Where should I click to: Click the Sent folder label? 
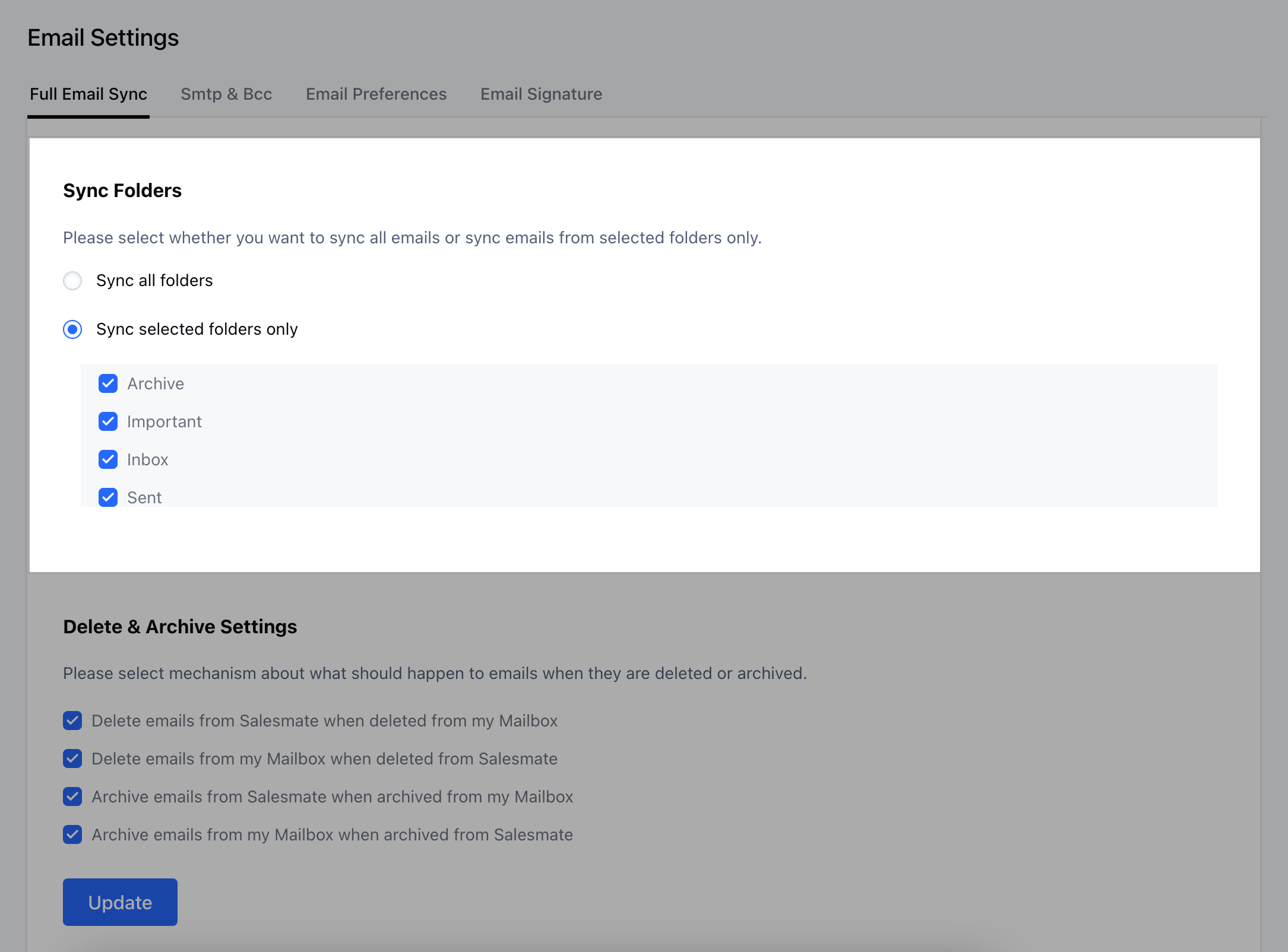(144, 497)
